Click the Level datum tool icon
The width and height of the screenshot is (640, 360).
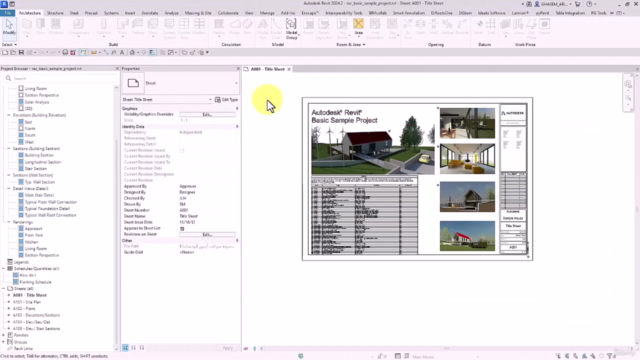click(478, 25)
